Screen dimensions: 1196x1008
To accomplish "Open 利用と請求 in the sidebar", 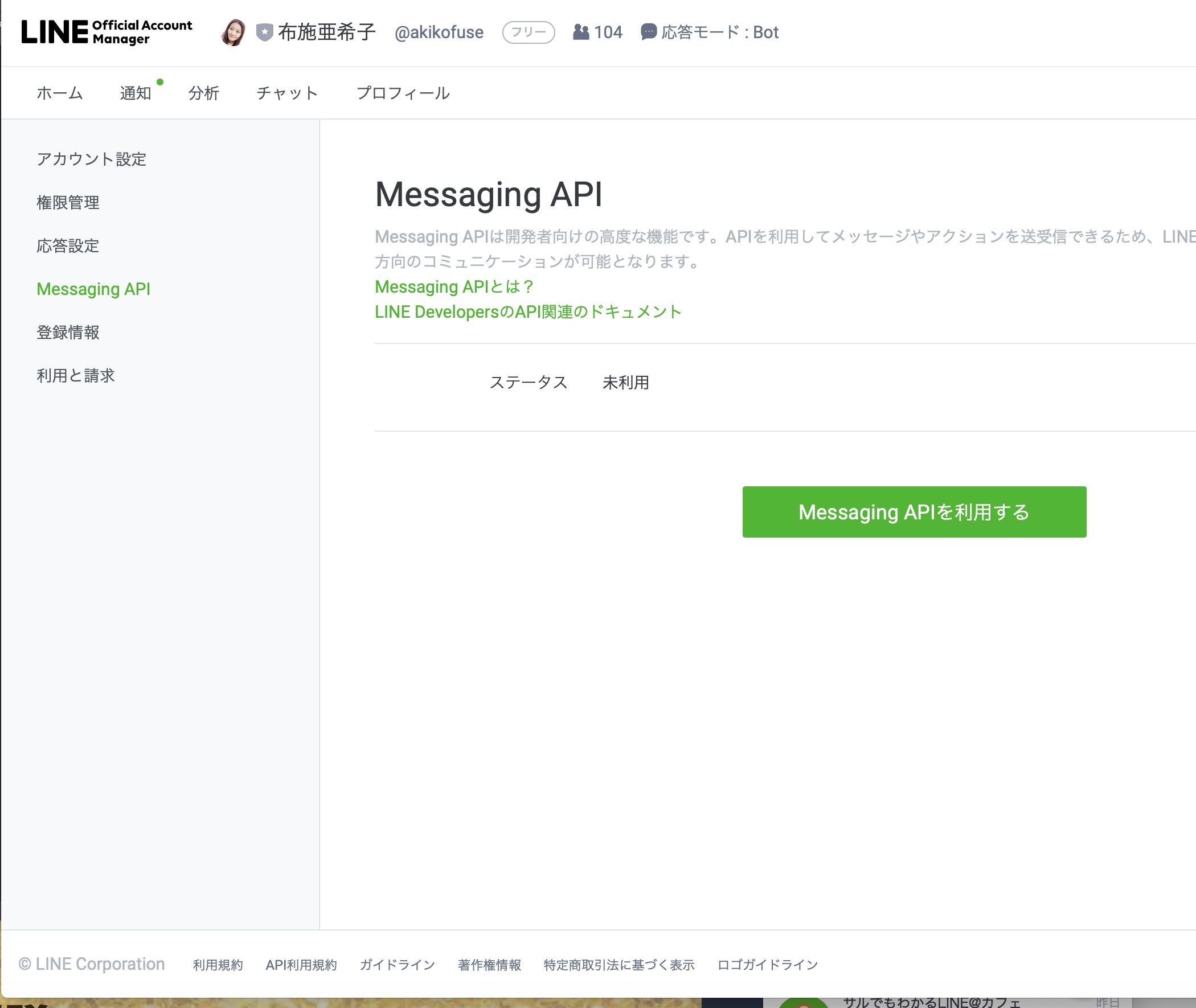I will pos(76,375).
